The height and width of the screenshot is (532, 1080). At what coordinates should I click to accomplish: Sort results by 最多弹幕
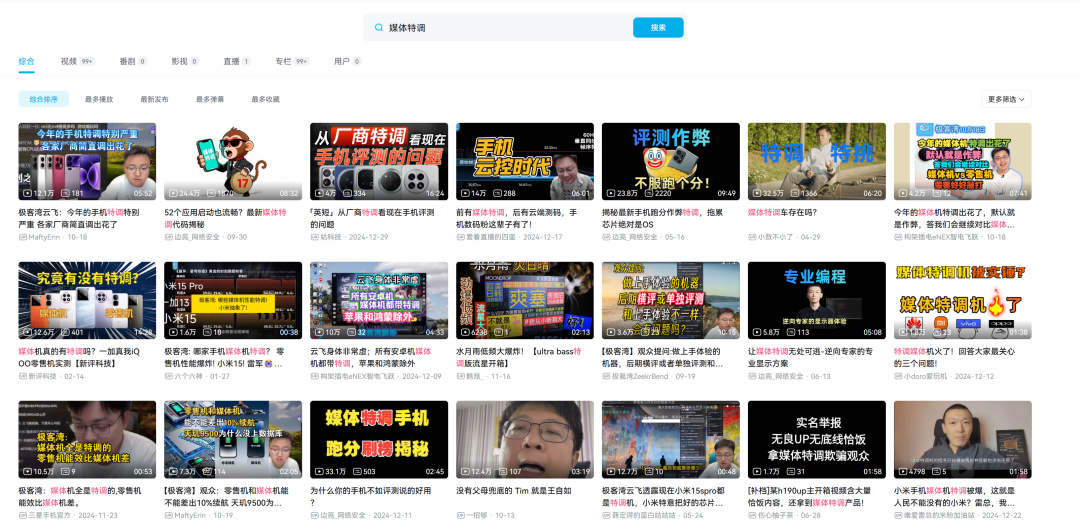[210, 99]
